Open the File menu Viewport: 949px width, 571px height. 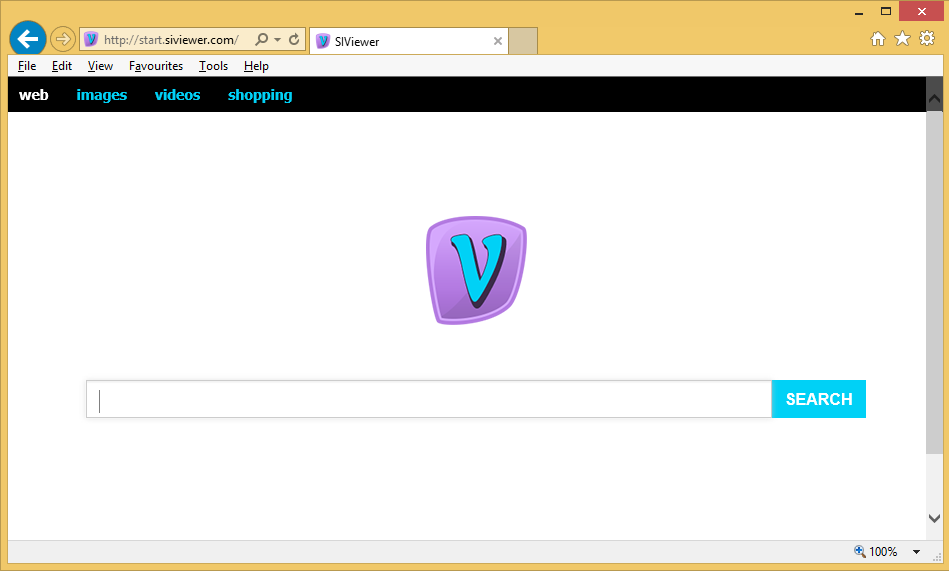pos(27,66)
